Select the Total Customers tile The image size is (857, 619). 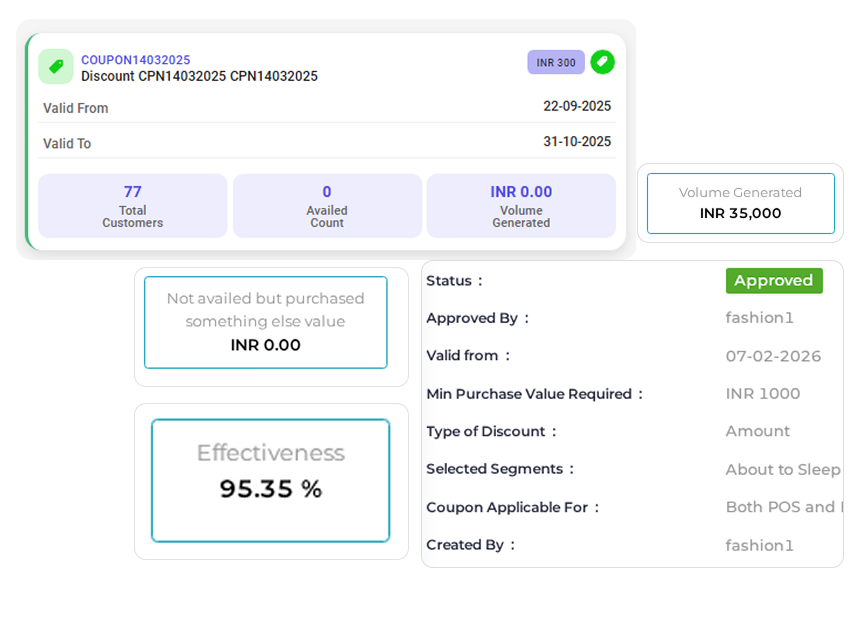click(132, 206)
